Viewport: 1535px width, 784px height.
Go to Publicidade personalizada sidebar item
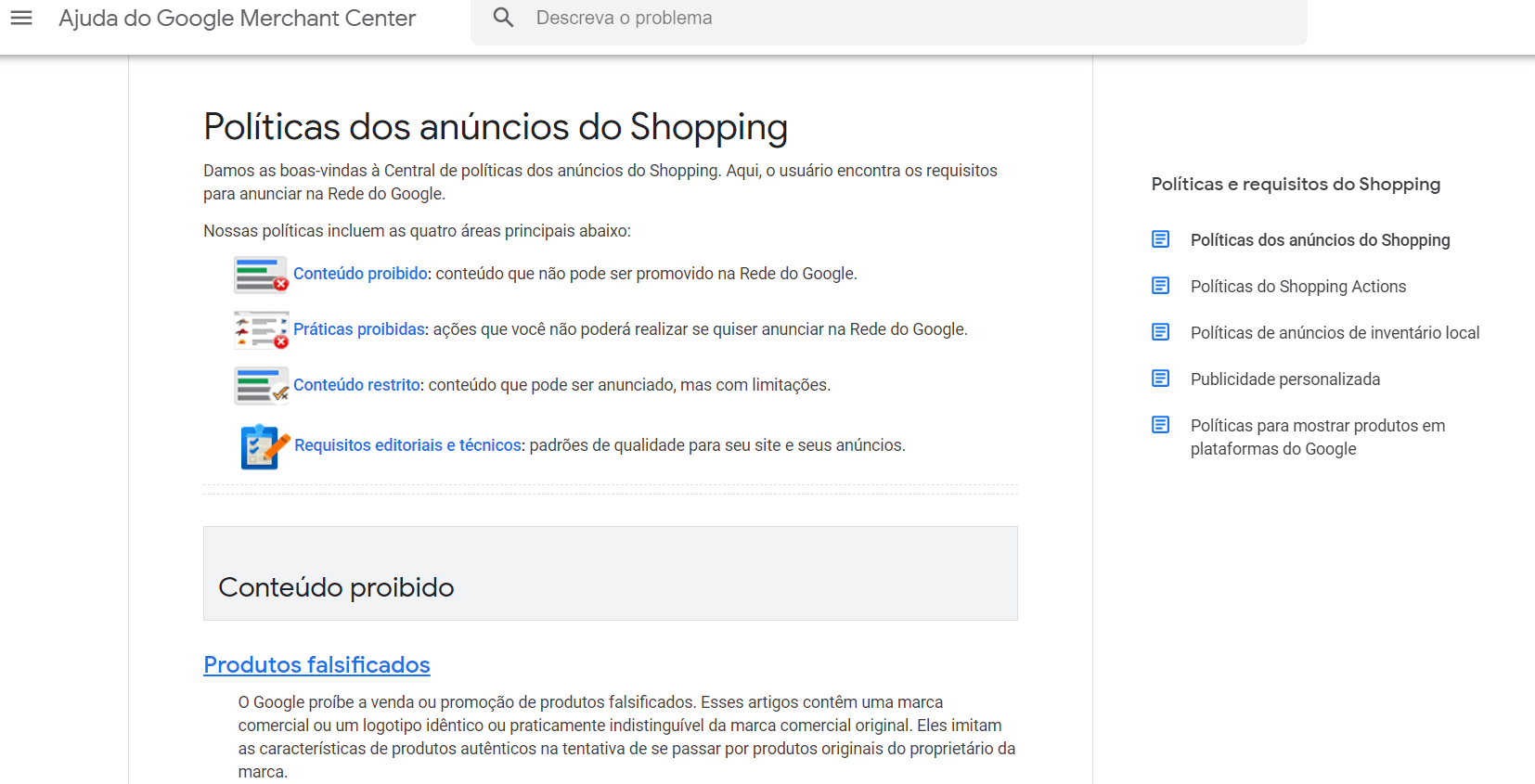point(1285,379)
